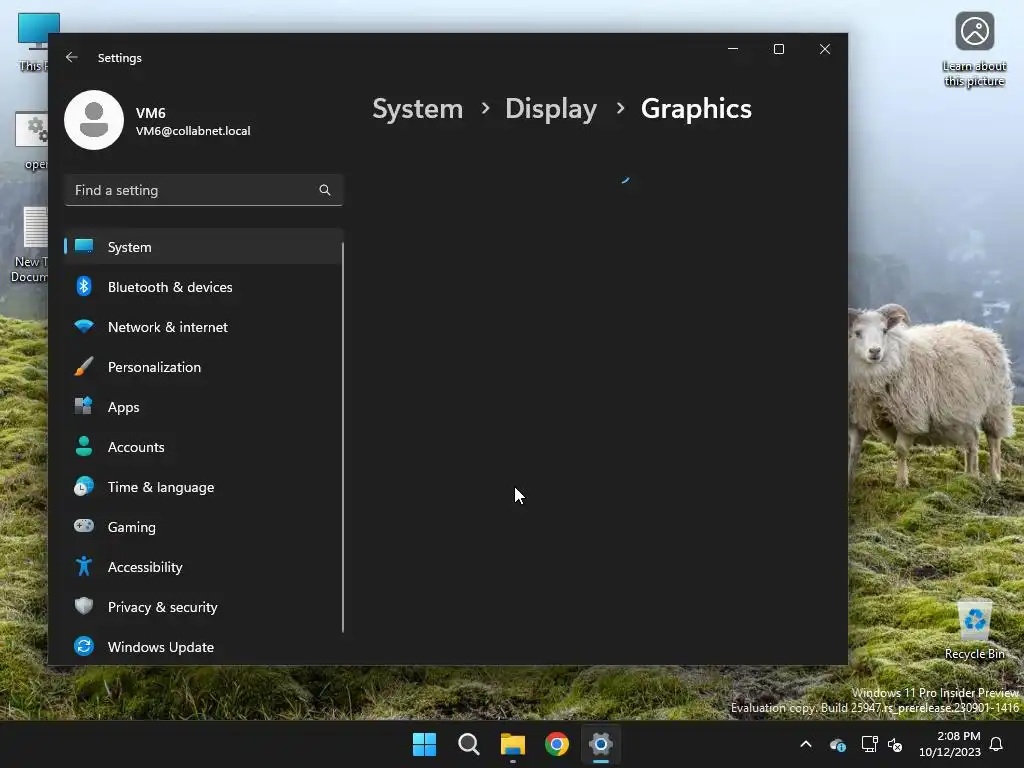
Task: Click the Bluetooth icon in sidebar
Action: click(84, 286)
